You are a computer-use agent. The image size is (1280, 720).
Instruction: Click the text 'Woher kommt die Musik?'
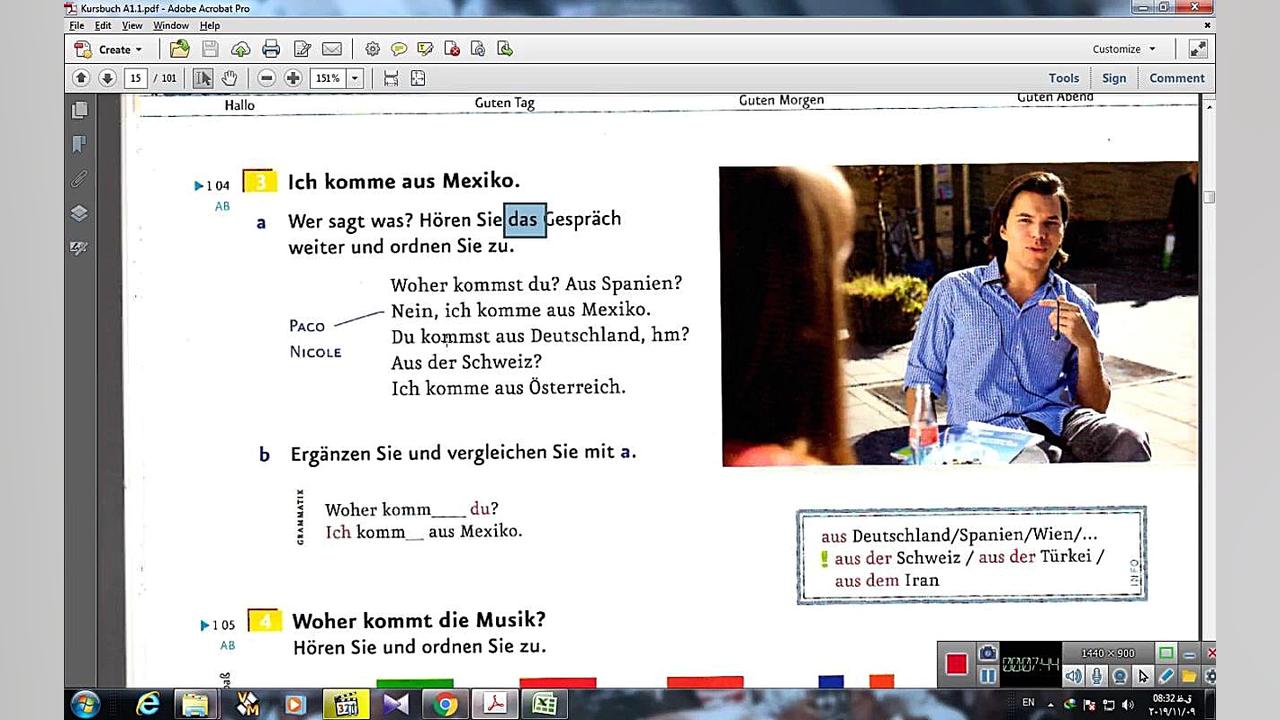coord(419,620)
